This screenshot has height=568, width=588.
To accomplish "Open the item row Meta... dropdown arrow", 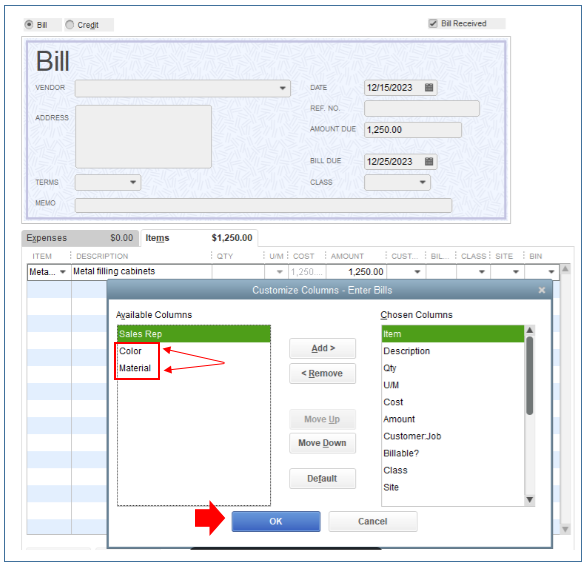I will pos(63,271).
